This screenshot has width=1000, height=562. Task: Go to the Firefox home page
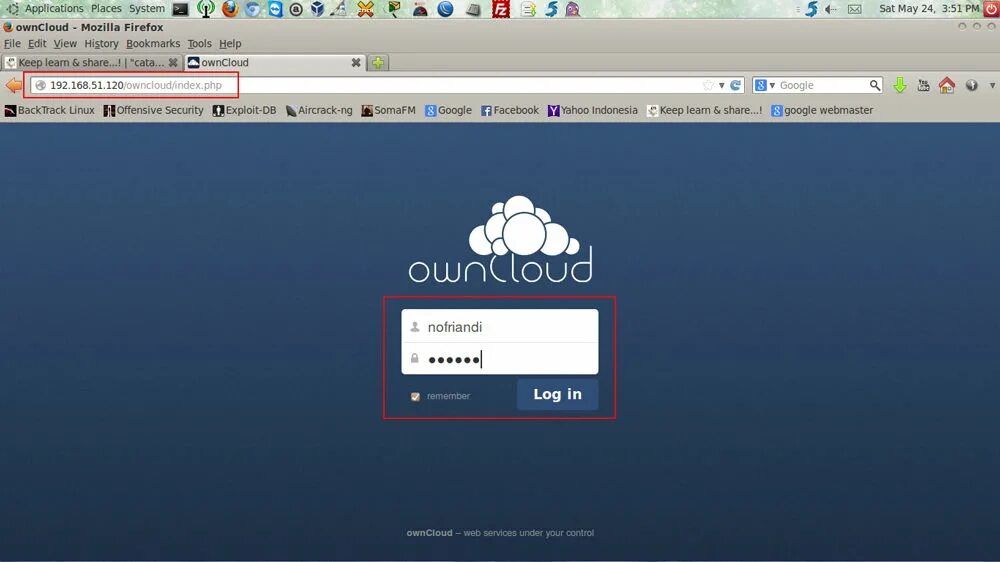click(x=947, y=85)
